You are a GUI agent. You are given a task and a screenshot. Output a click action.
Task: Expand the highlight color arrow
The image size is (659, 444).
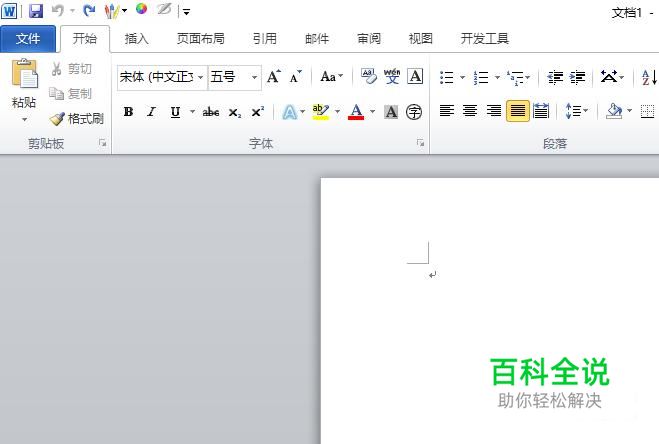337,112
